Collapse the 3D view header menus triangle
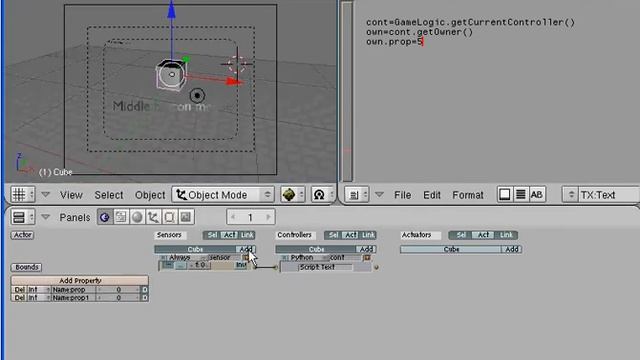Viewport: 640px width, 360px height. tap(46, 195)
